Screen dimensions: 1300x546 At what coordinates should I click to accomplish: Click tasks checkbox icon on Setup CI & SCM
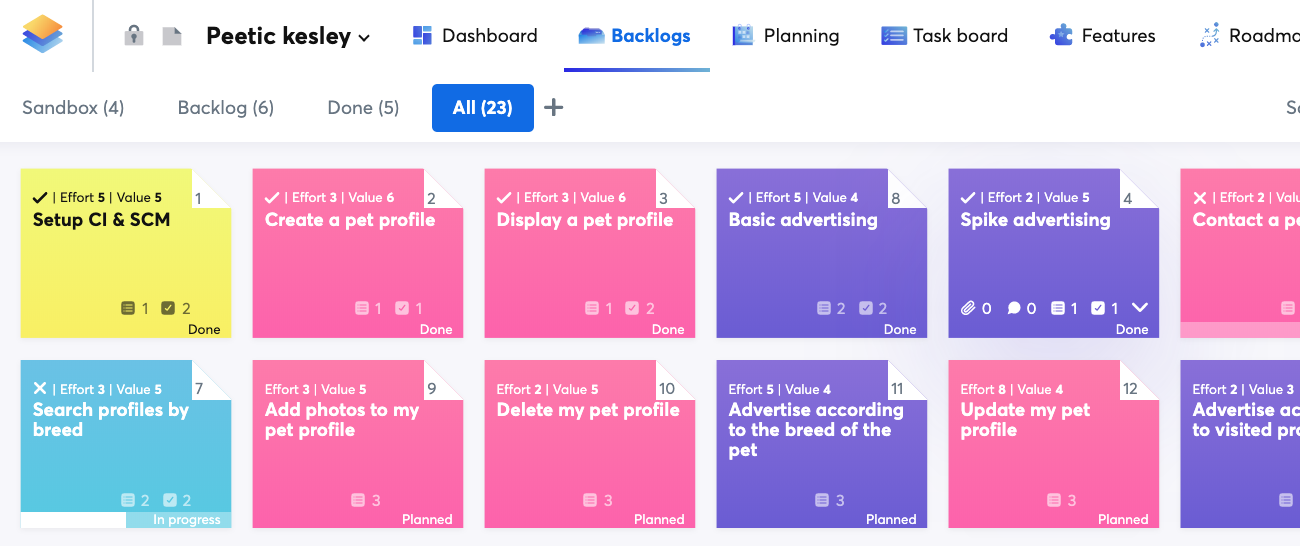click(168, 308)
